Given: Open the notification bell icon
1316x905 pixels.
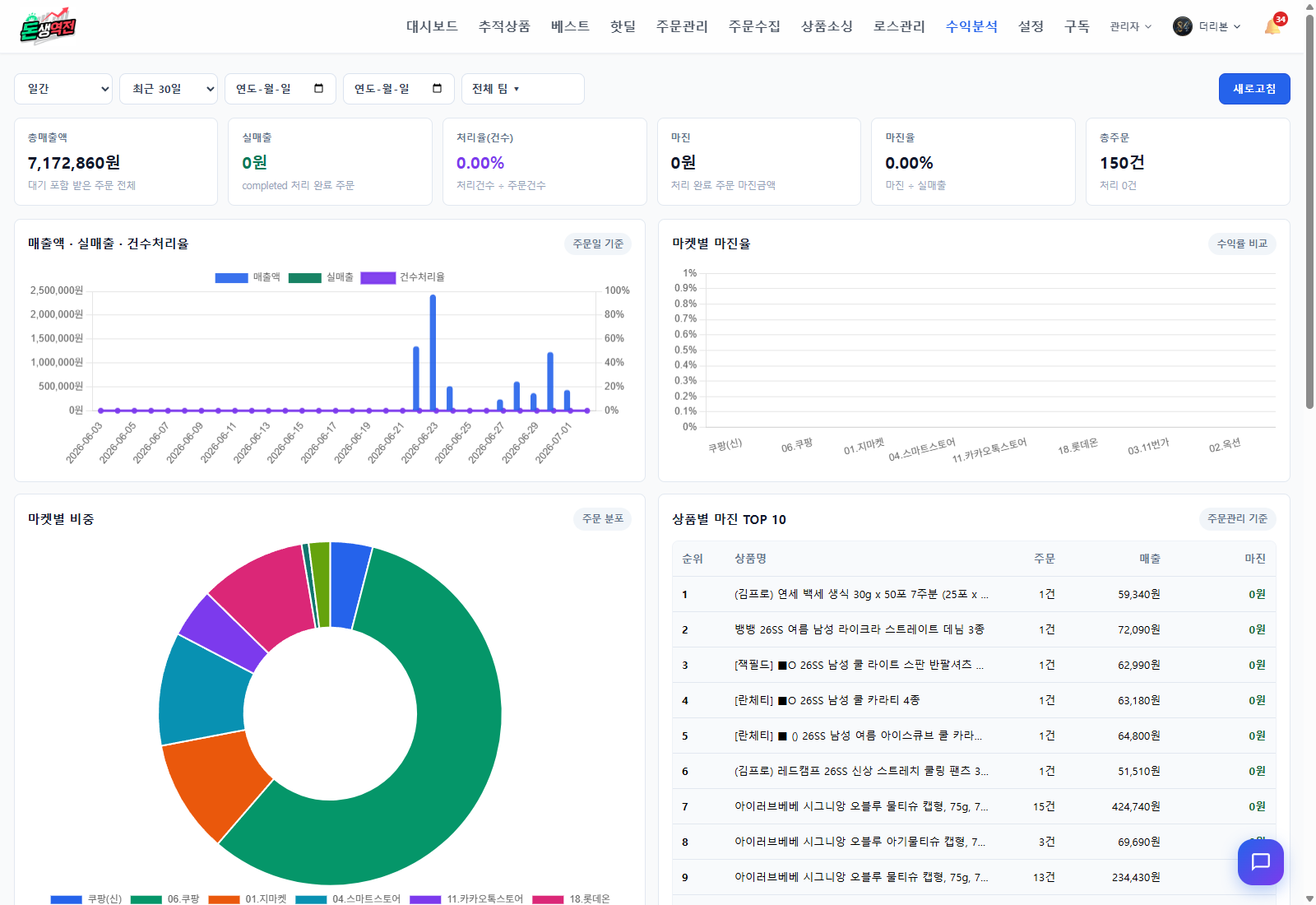Looking at the screenshot, I should (1272, 26).
